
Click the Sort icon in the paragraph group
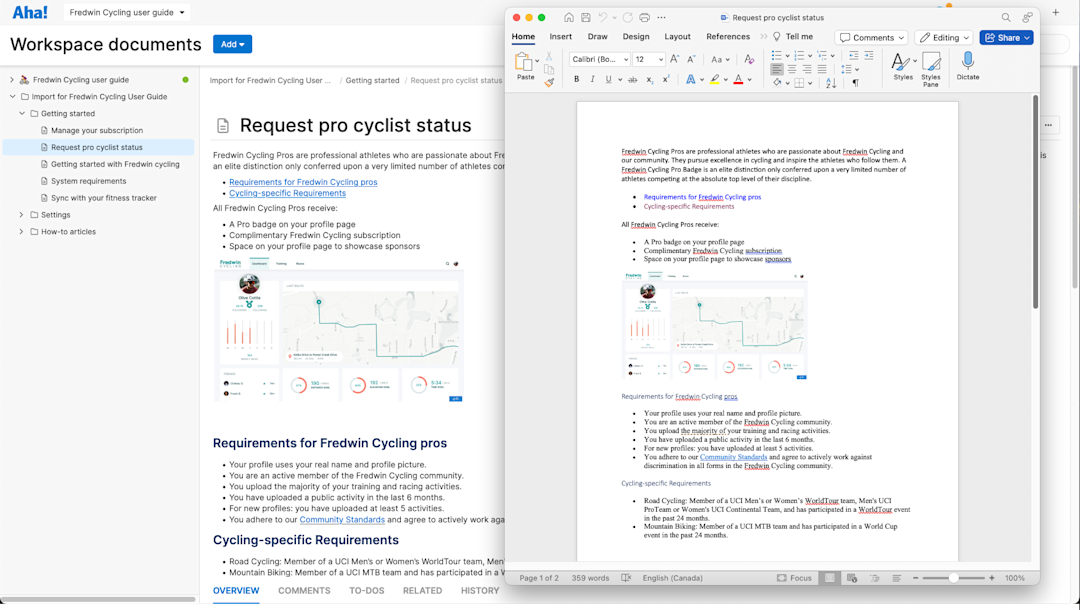click(831, 82)
